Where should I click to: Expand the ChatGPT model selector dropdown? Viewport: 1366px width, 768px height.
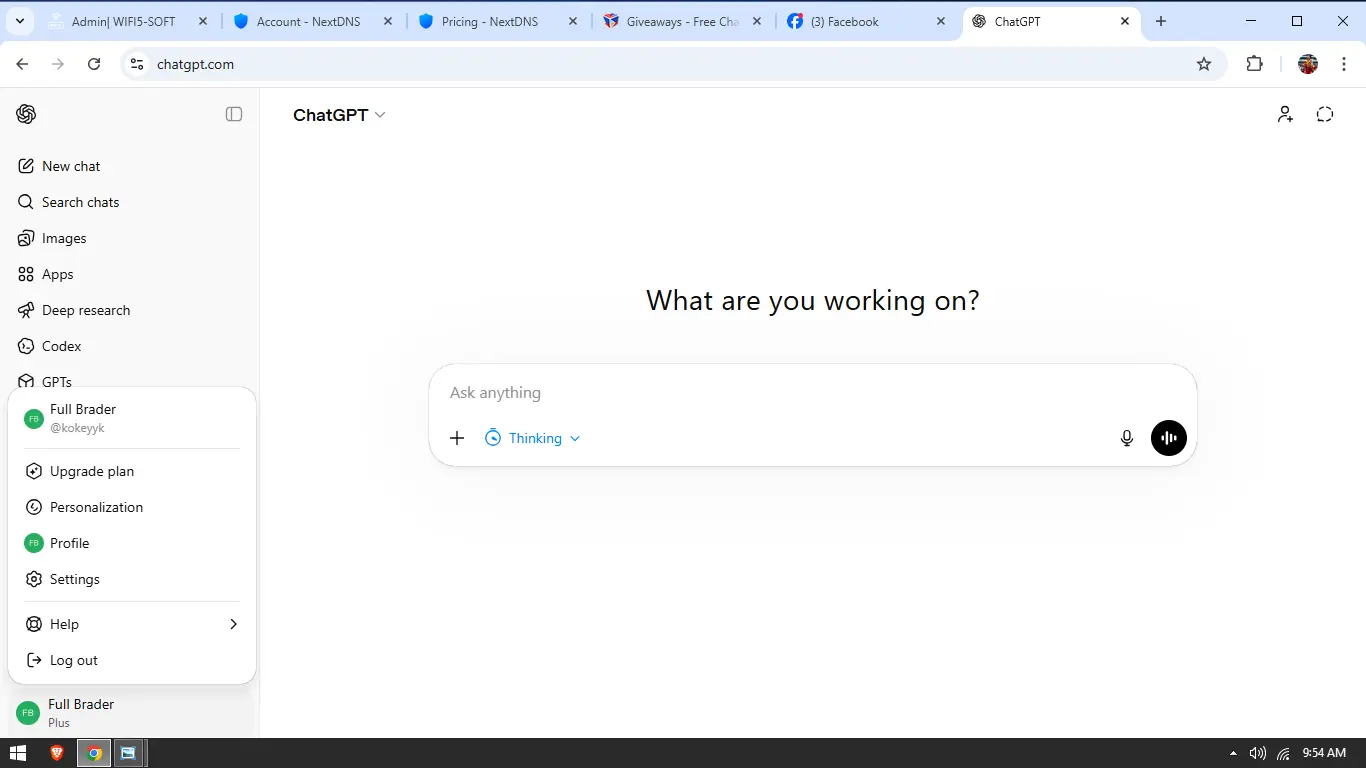pos(339,115)
